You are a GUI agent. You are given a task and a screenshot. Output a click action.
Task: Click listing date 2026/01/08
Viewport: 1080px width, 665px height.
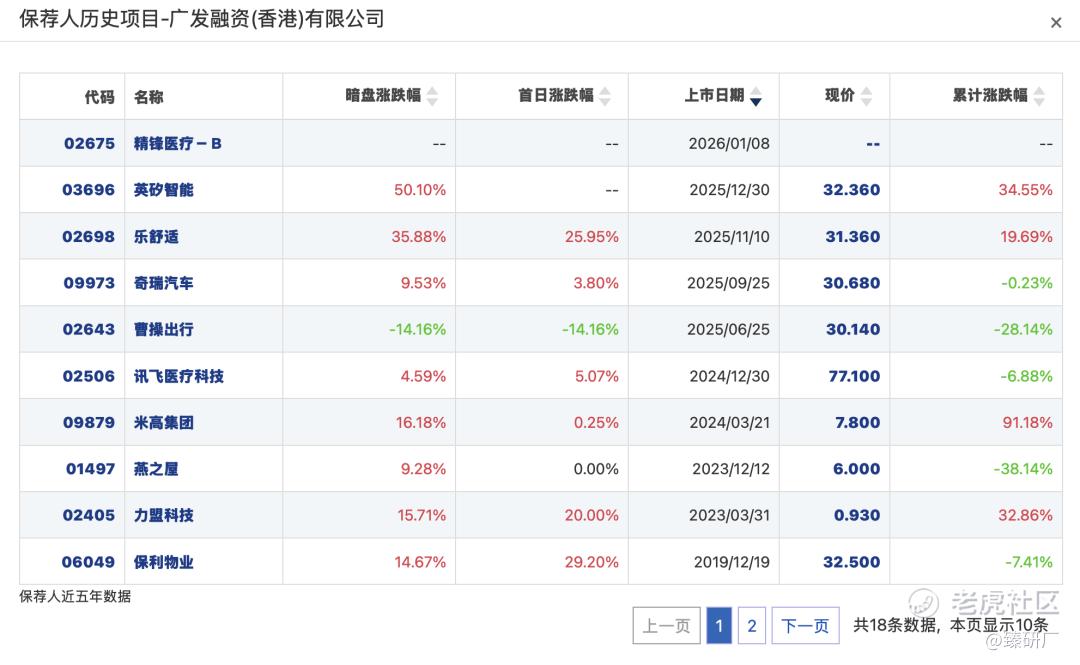(x=729, y=143)
